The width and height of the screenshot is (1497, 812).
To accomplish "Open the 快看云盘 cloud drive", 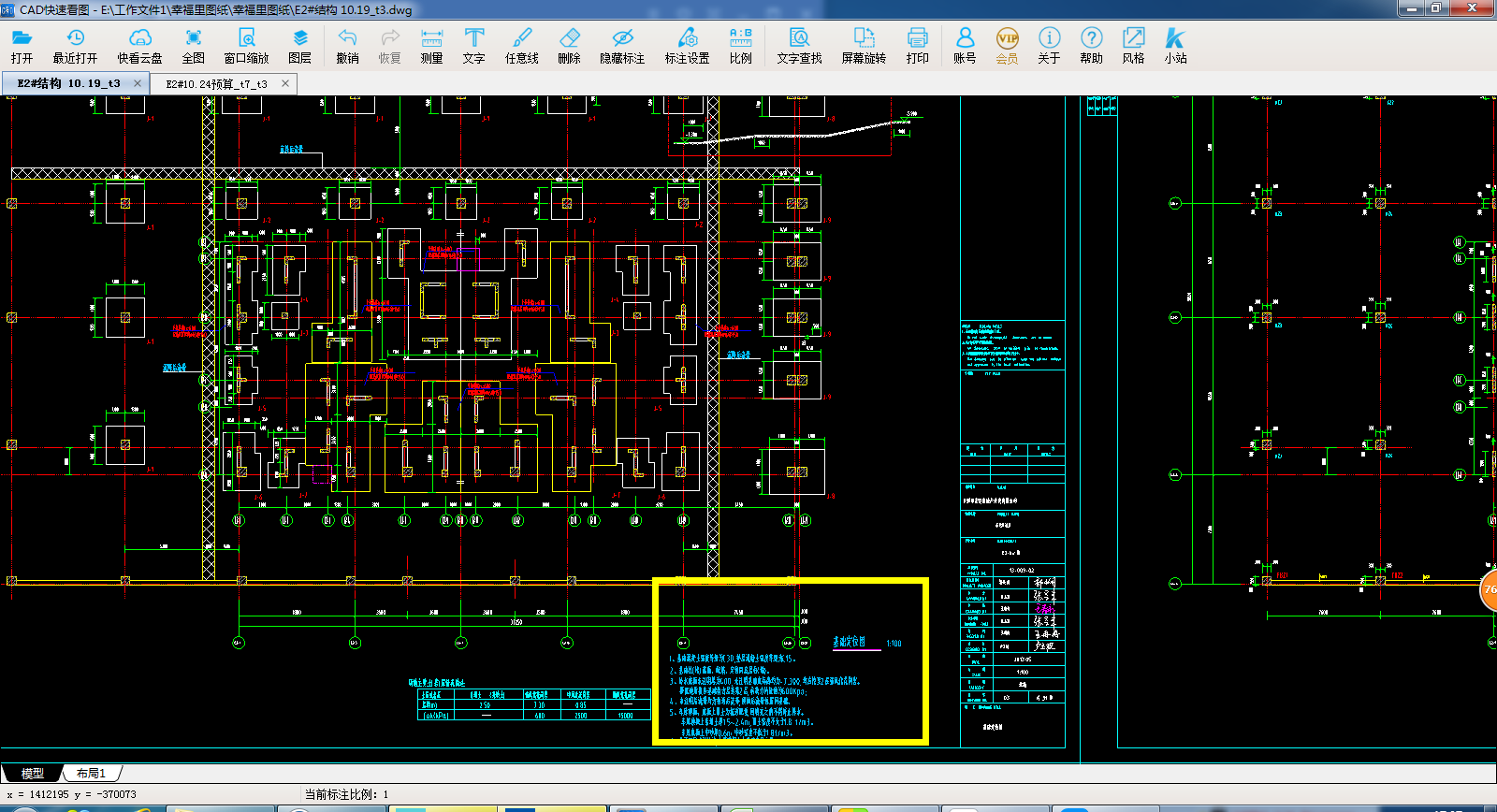I will 139,45.
